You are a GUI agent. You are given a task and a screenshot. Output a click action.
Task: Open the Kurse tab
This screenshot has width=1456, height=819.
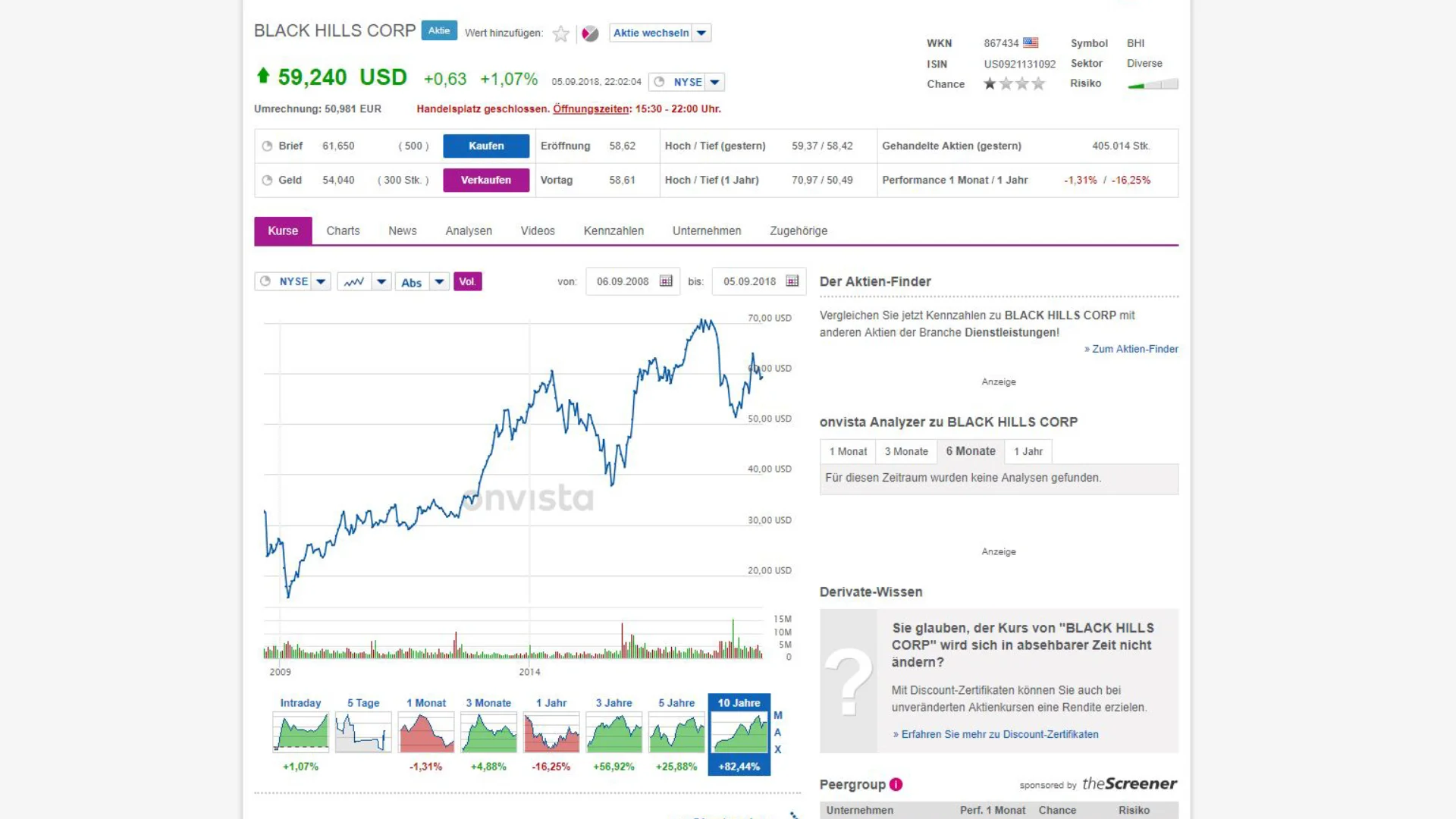pyautogui.click(x=283, y=231)
